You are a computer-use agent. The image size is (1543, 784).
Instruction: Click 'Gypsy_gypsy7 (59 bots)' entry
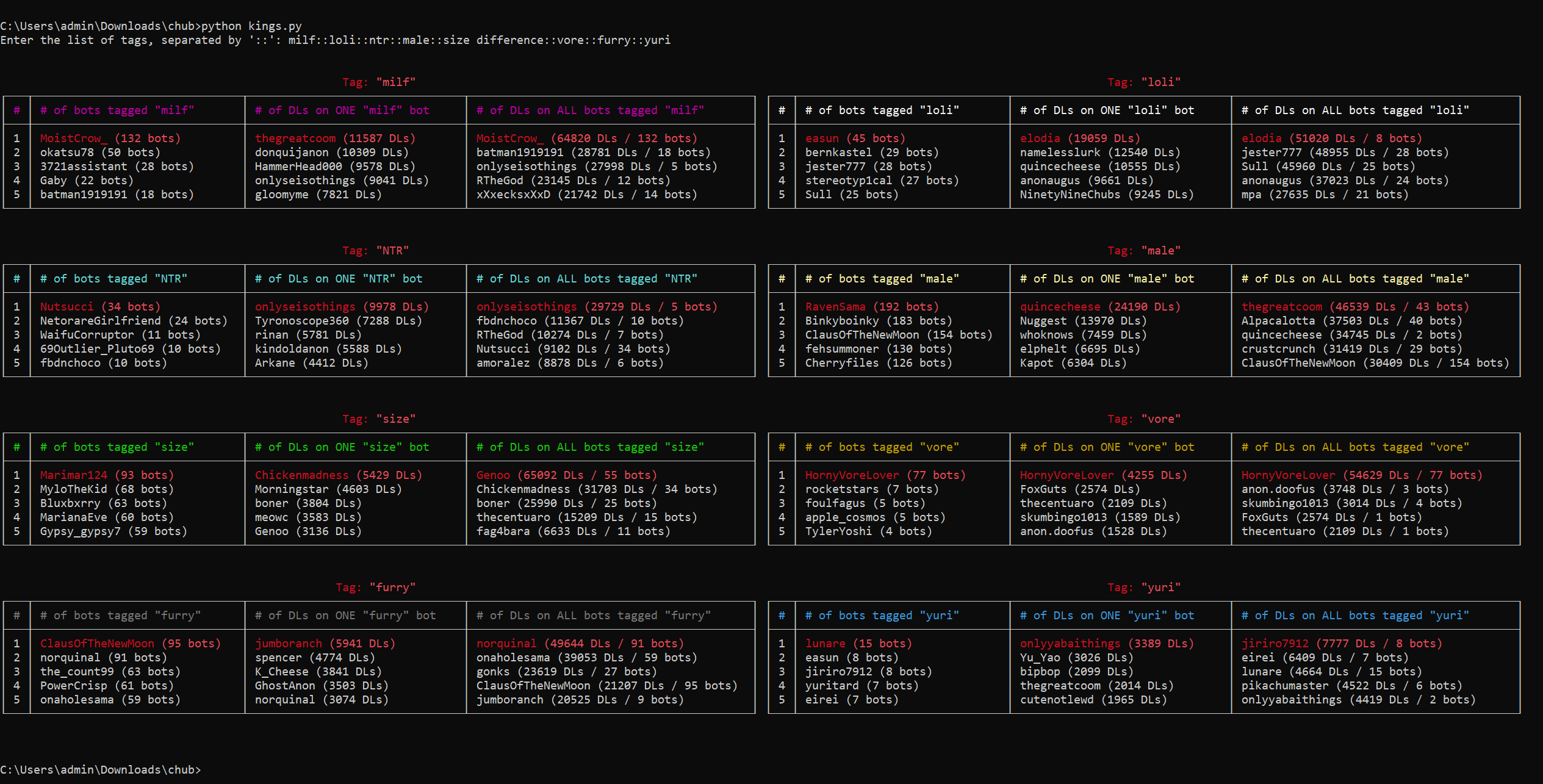coord(113,531)
